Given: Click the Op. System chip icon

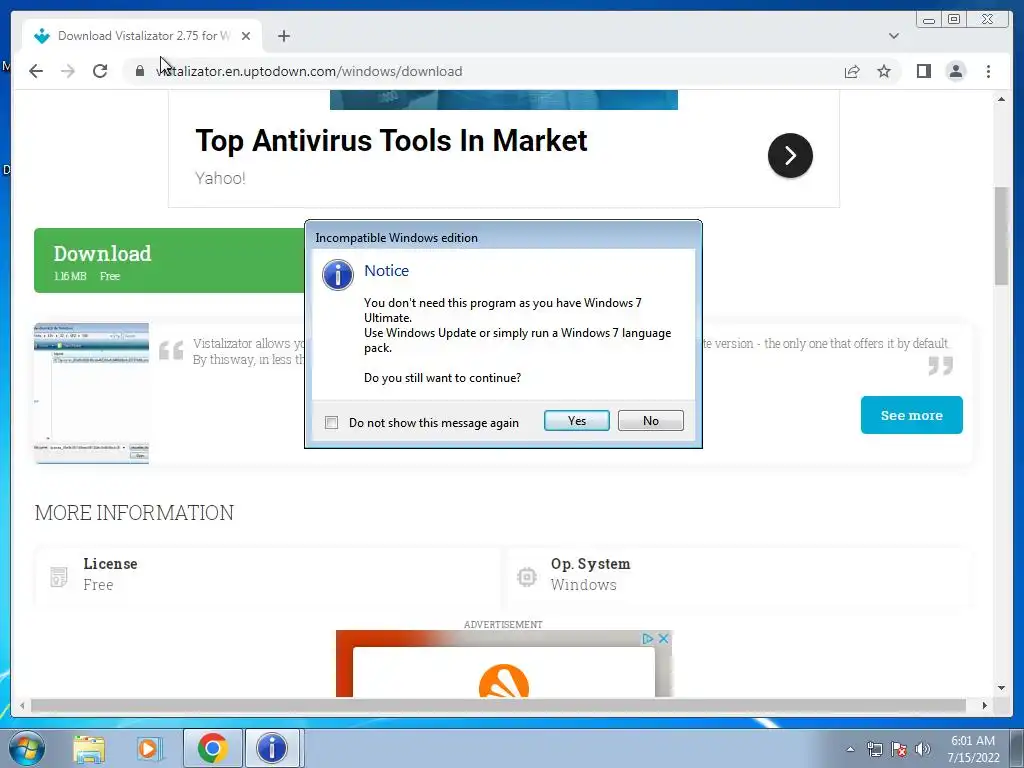Looking at the screenshot, I should pyautogui.click(x=526, y=577).
